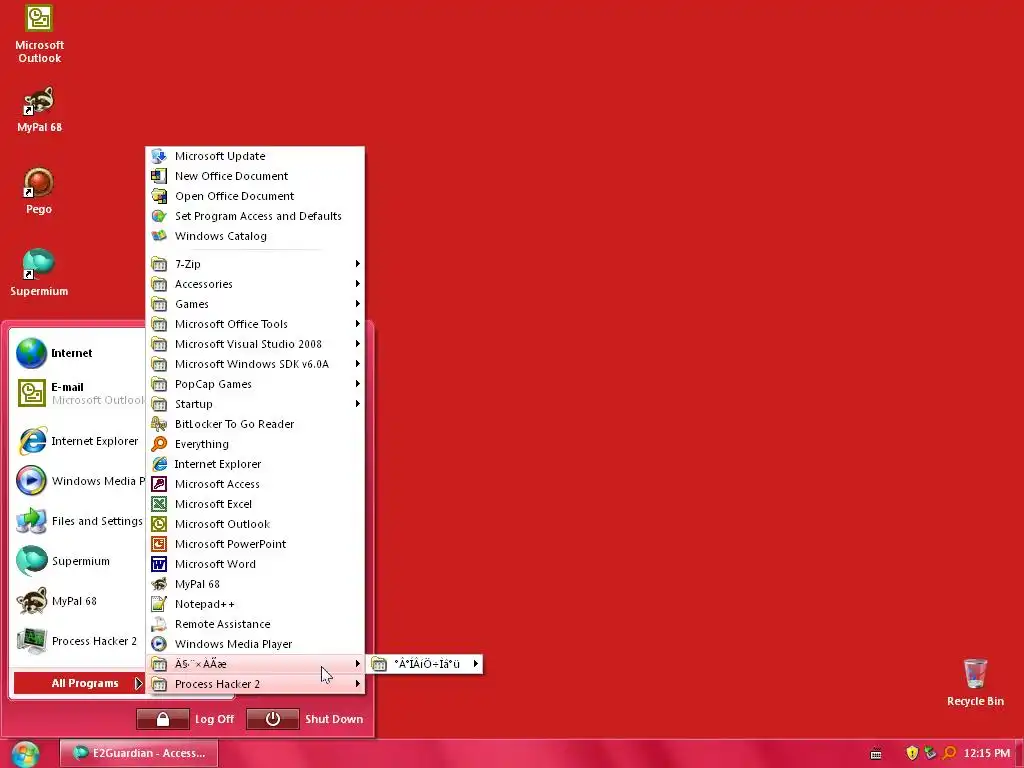This screenshot has height=768, width=1024.
Task: Click the Microsoft PowerPoint icon
Action: (159, 544)
